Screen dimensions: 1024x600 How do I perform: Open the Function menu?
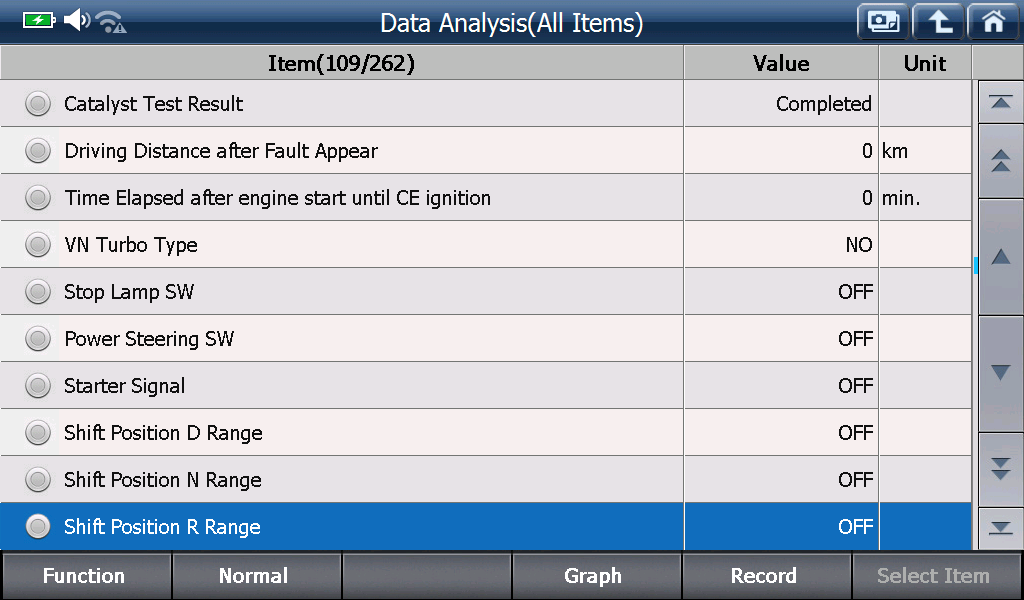pos(84,576)
